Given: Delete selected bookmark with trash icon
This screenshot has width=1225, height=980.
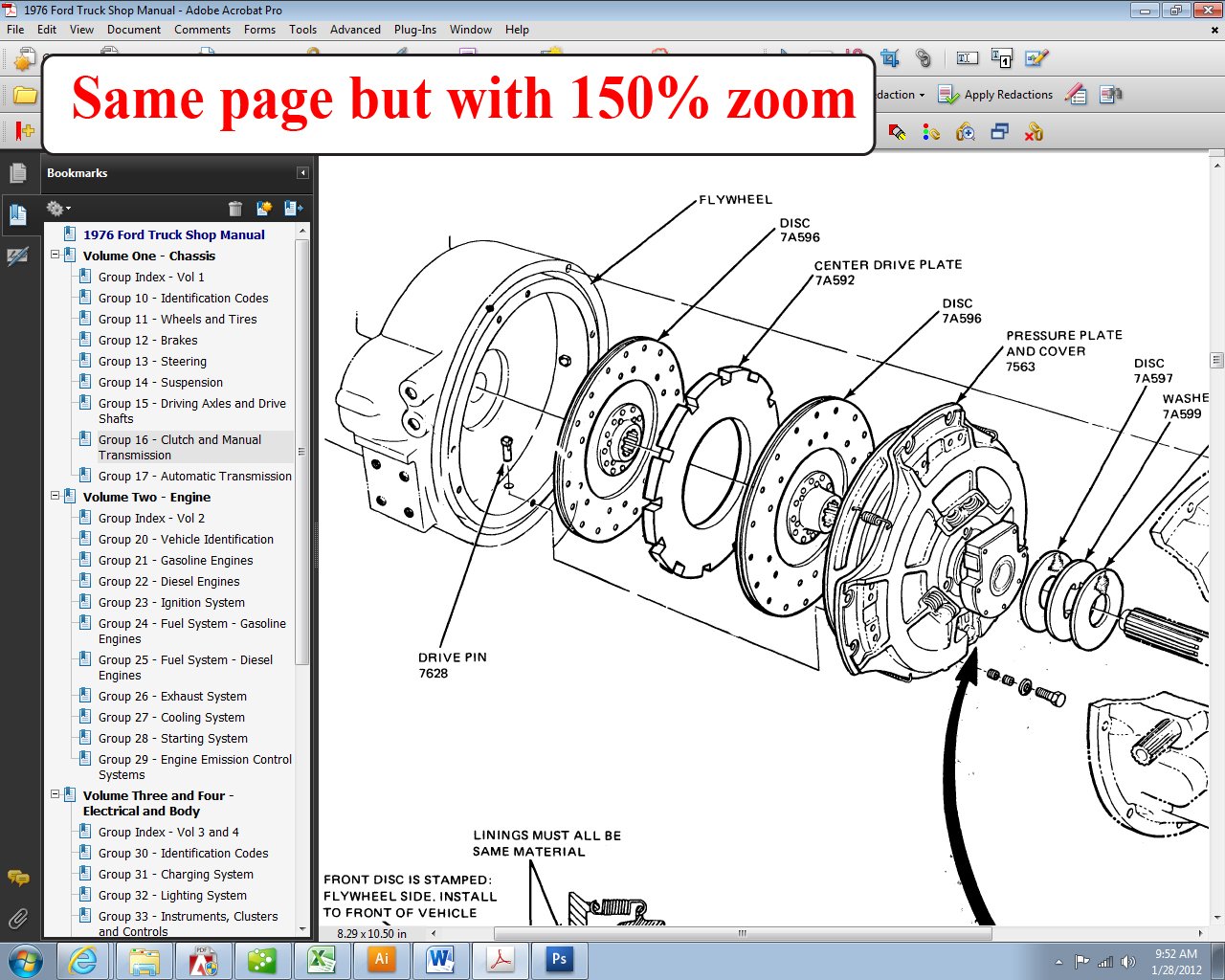Looking at the screenshot, I should [x=235, y=209].
